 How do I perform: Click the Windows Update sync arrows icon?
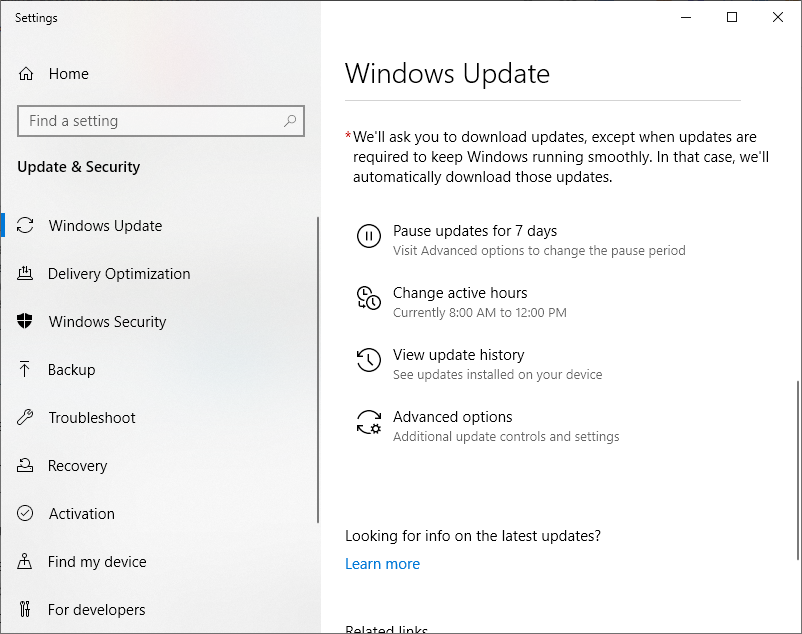[25, 225]
